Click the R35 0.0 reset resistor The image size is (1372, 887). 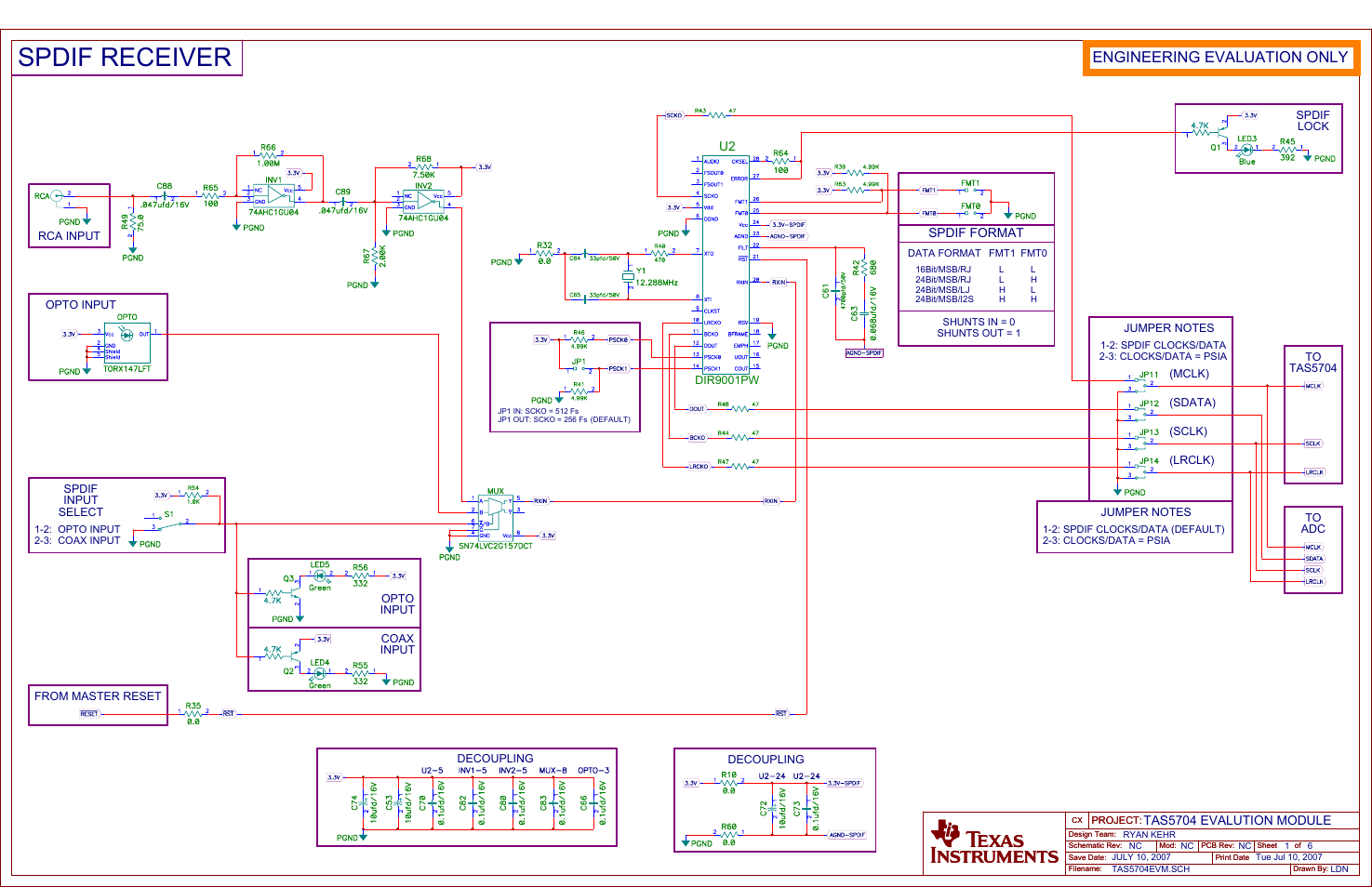(193, 714)
